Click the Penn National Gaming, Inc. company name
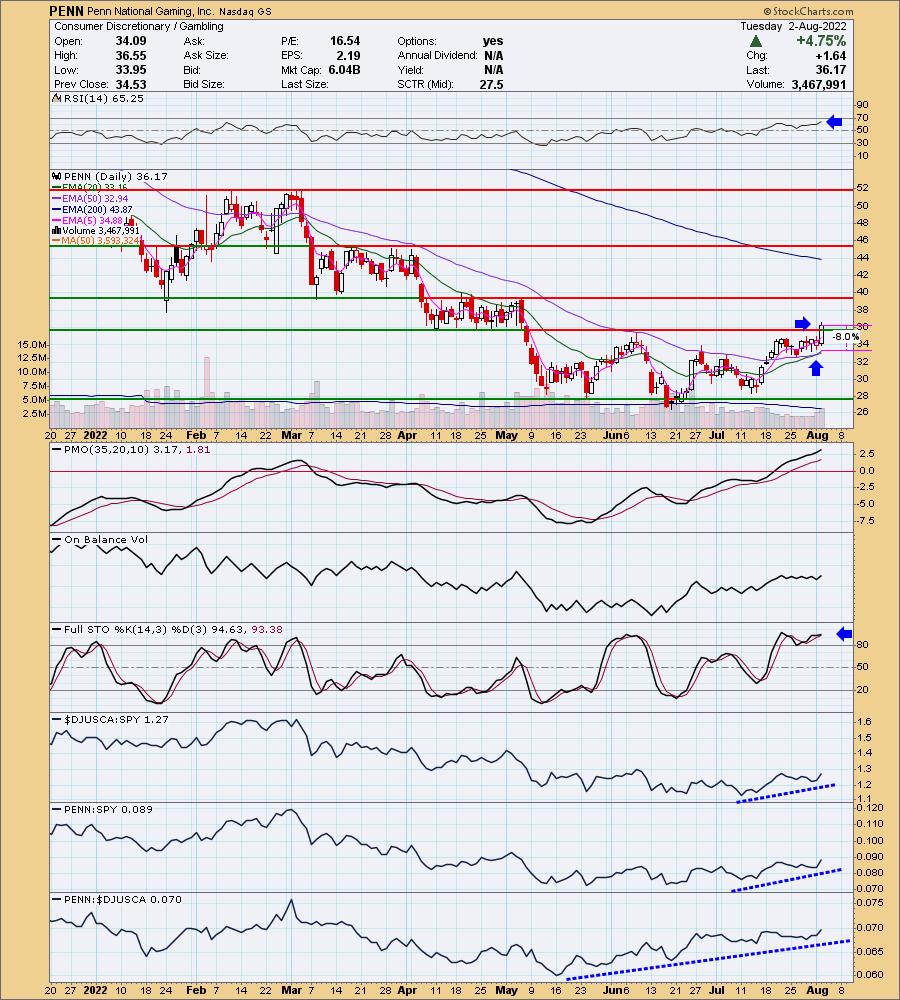 coord(151,11)
